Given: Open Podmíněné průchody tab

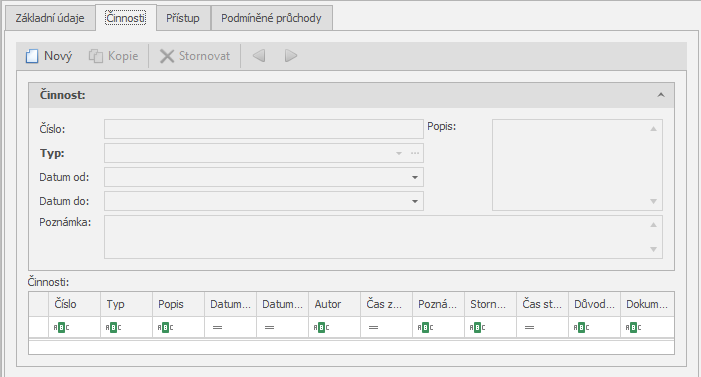Looking at the screenshot, I should (271, 18).
